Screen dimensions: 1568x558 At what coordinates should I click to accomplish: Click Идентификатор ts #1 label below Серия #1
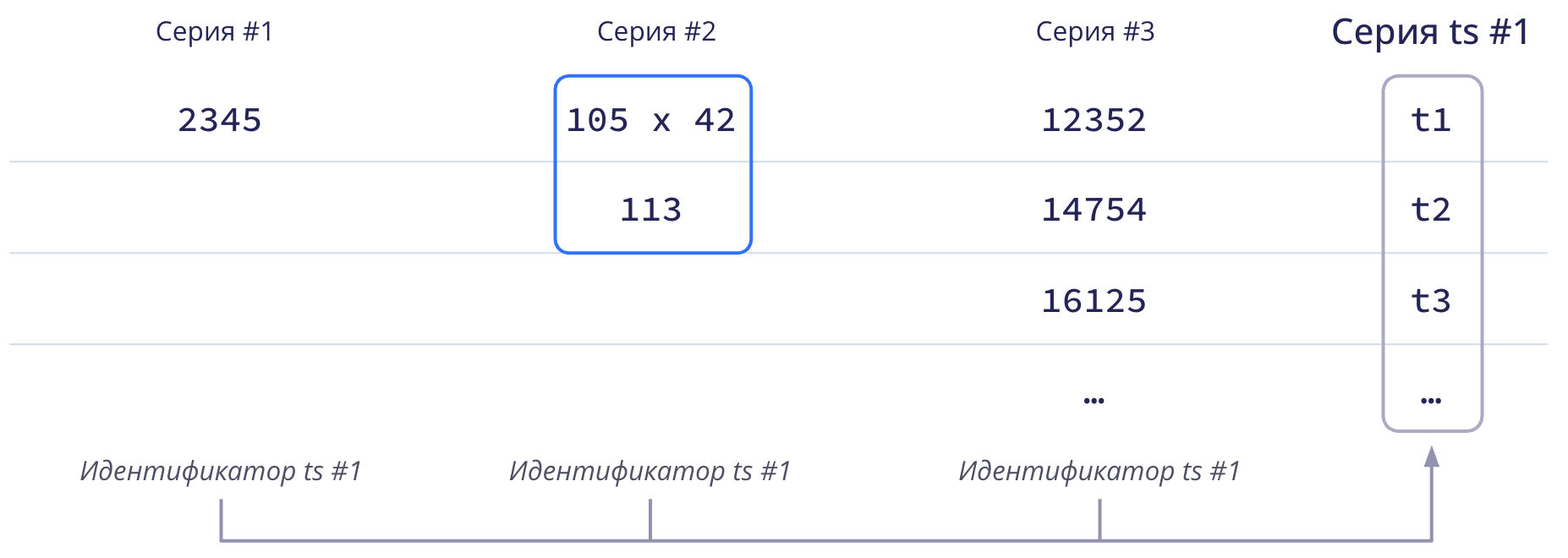[221, 471]
